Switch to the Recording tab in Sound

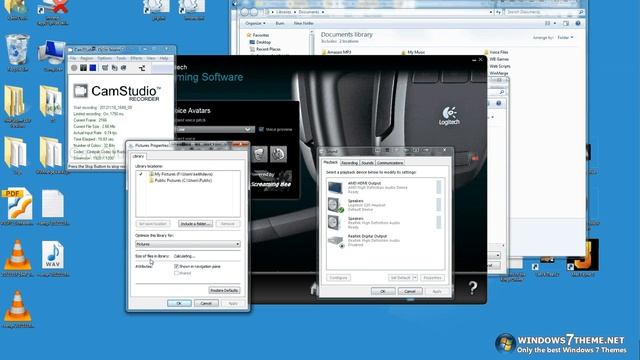coord(349,163)
